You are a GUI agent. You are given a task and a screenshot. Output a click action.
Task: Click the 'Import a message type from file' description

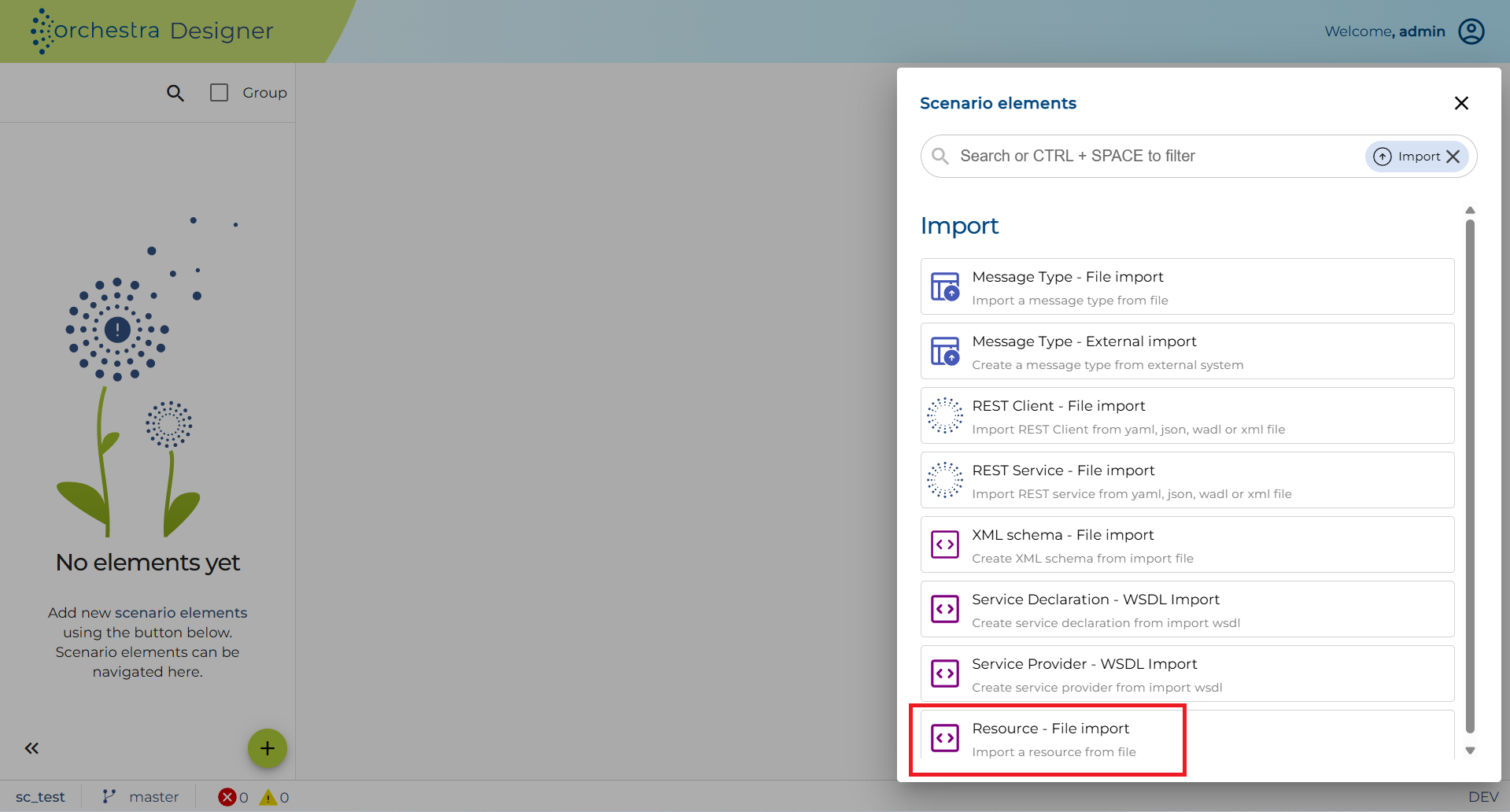click(1069, 301)
